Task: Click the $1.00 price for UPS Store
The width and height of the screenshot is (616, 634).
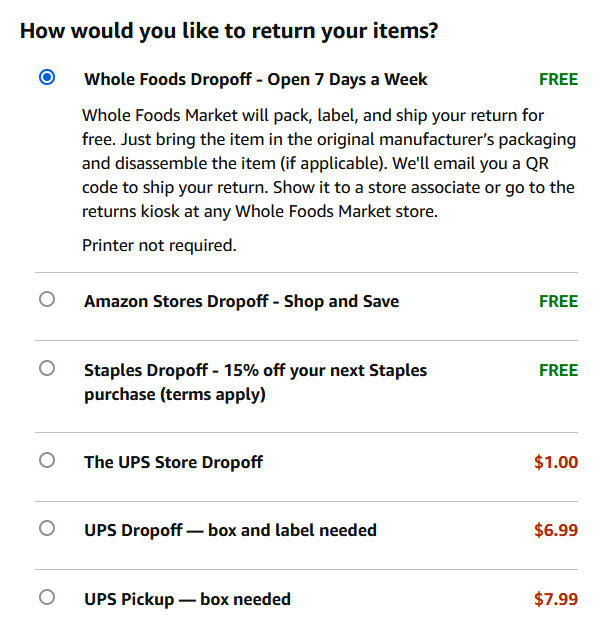Action: [x=556, y=462]
